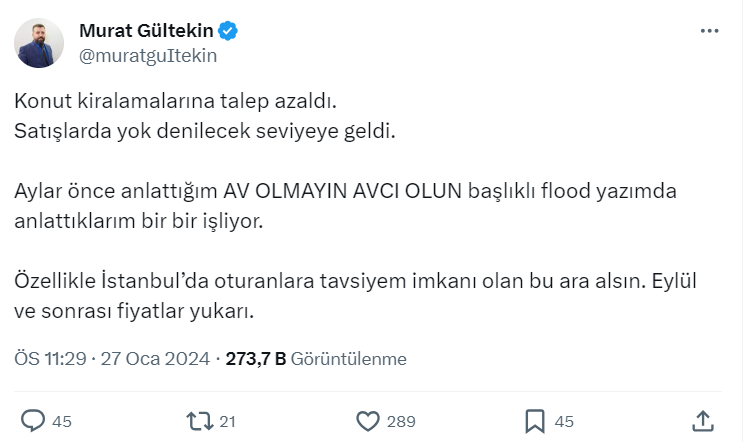Toggle the bookmark icon for this tweet
This screenshot has width=747, height=442.
(535, 421)
